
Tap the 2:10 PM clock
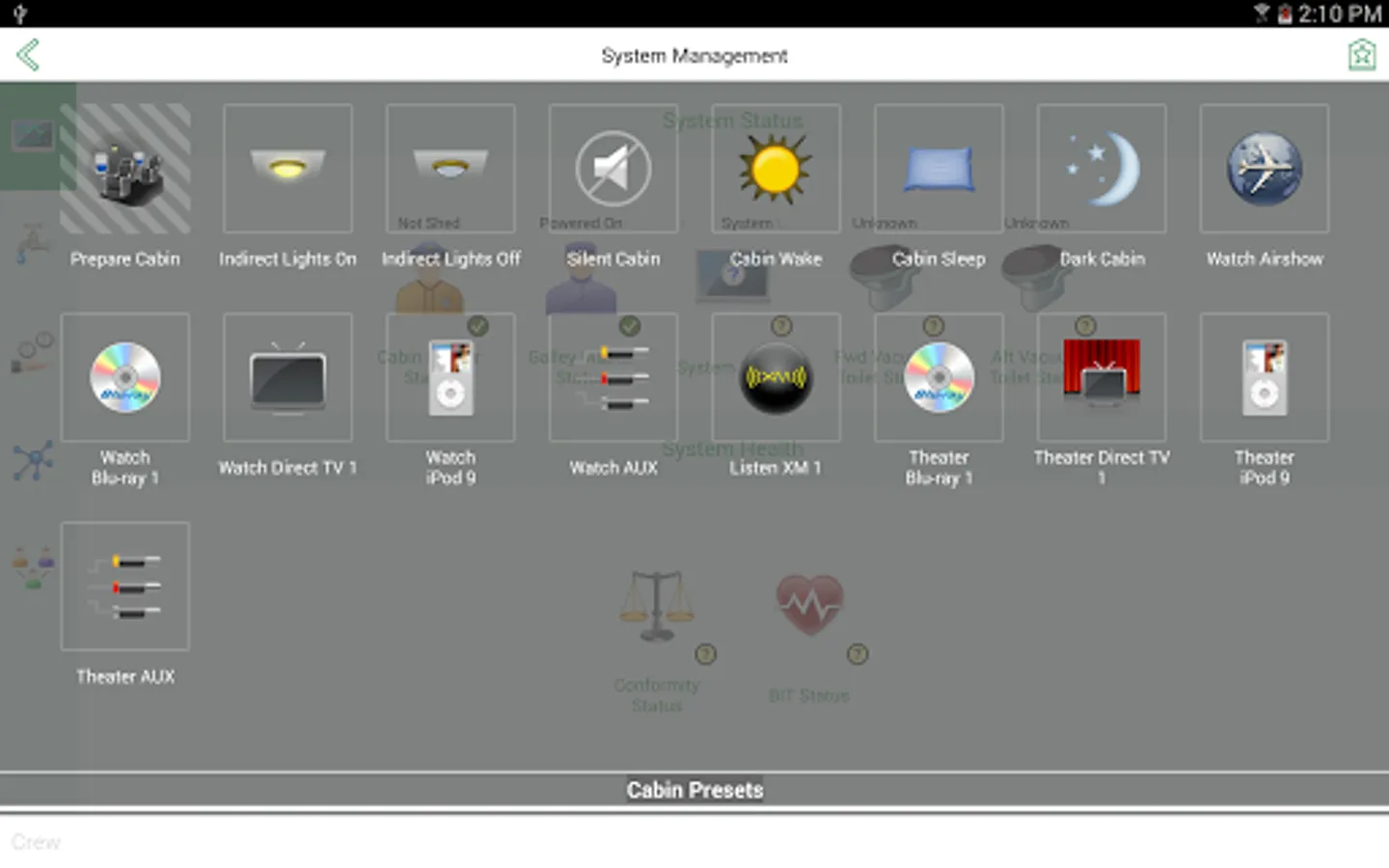pos(1339,14)
